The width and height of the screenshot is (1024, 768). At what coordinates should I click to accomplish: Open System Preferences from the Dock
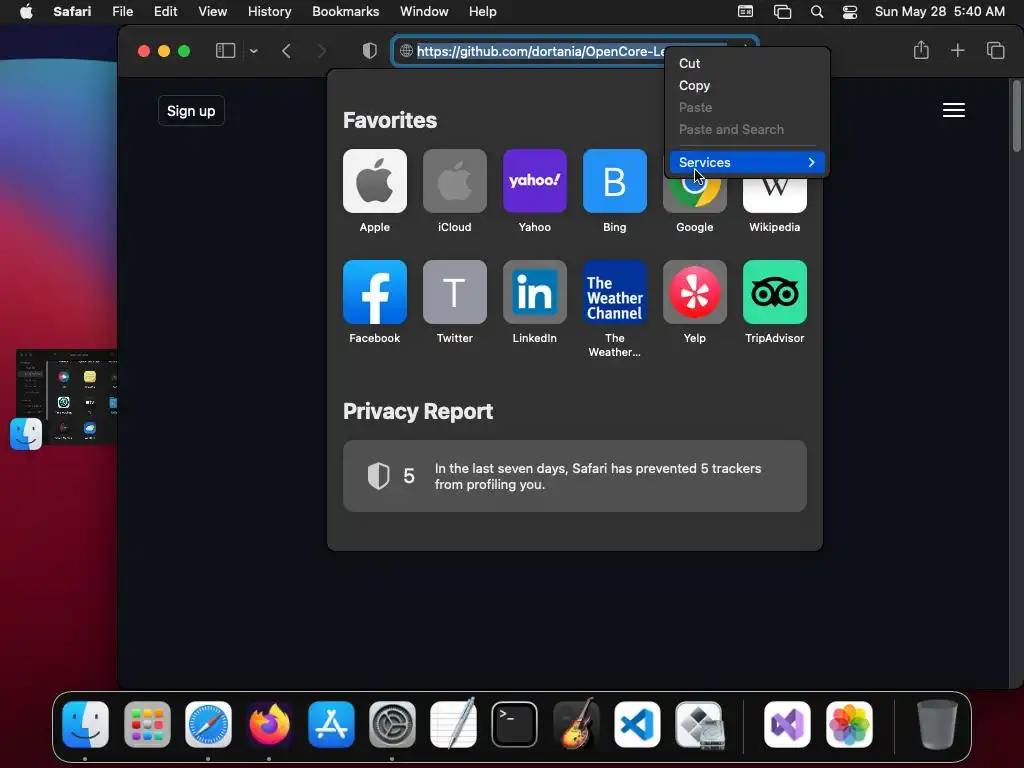(392, 724)
